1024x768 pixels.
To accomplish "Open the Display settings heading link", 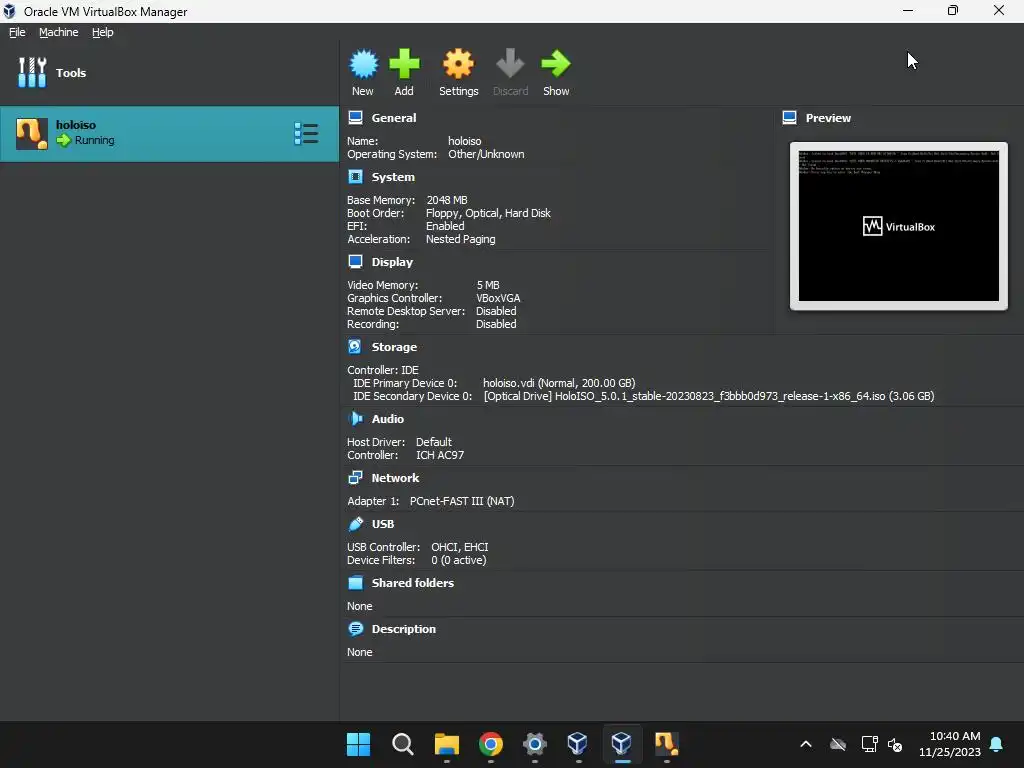I will tap(392, 262).
